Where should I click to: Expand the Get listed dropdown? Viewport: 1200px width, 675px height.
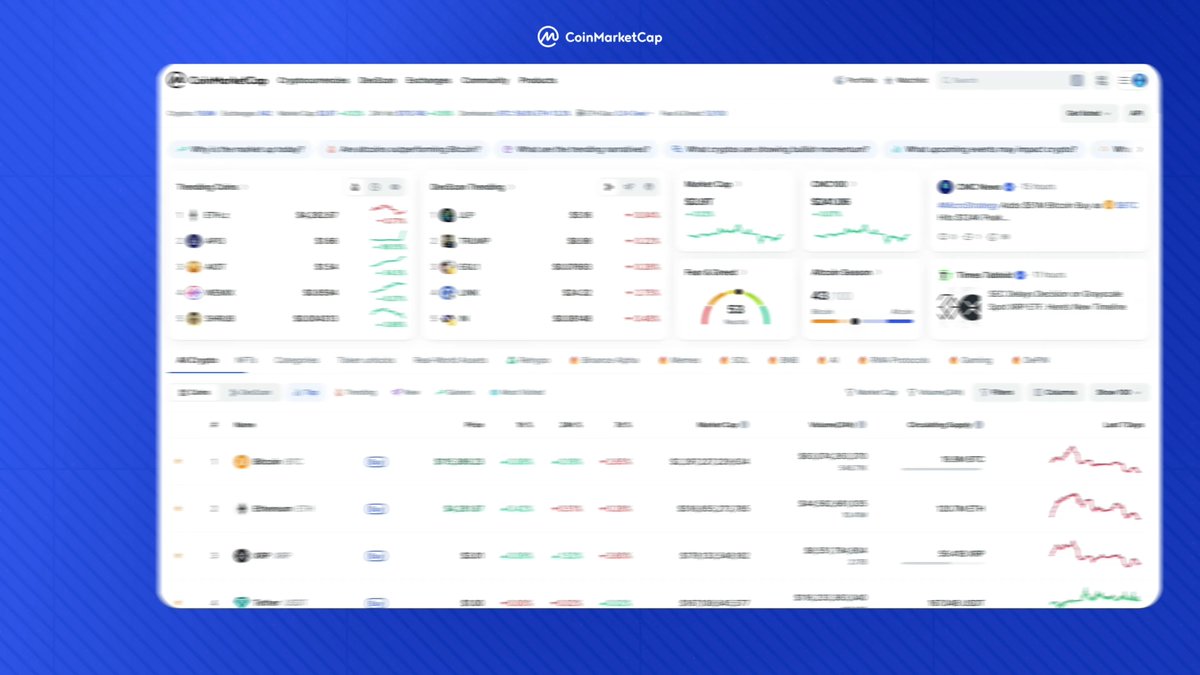1089,114
